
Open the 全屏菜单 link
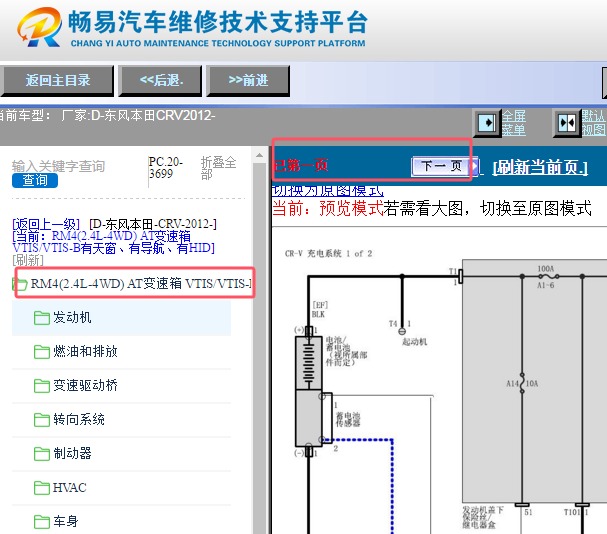pyautogui.click(x=514, y=123)
